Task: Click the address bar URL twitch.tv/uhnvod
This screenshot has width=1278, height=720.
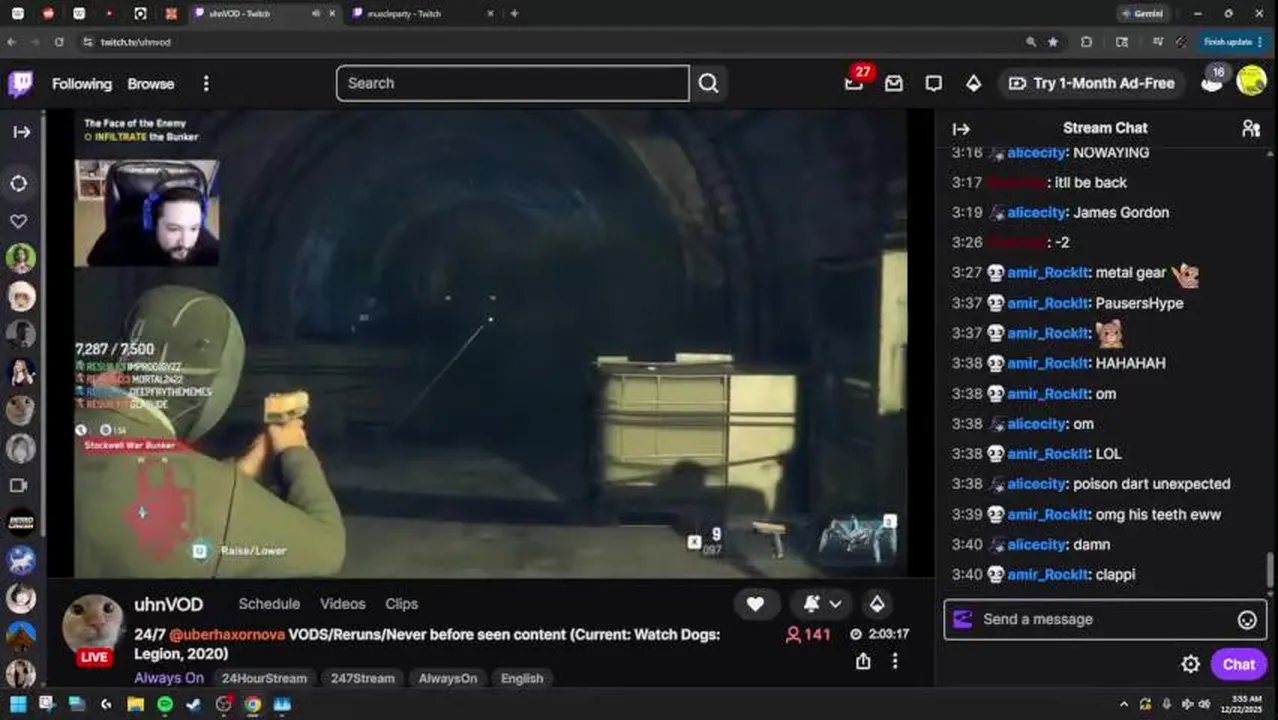Action: [x=136, y=42]
